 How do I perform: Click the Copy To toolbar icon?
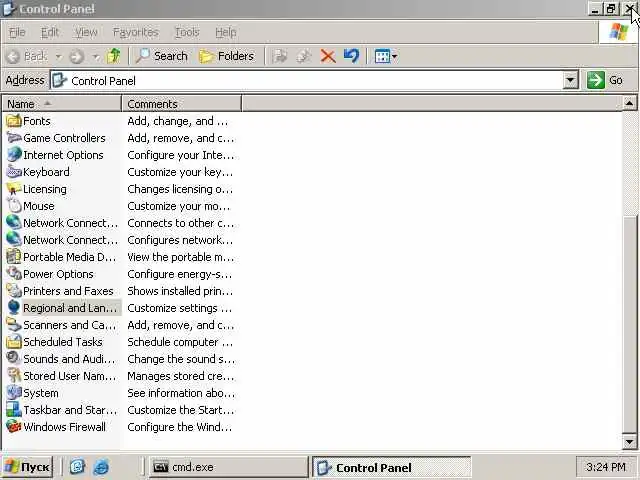click(x=304, y=56)
